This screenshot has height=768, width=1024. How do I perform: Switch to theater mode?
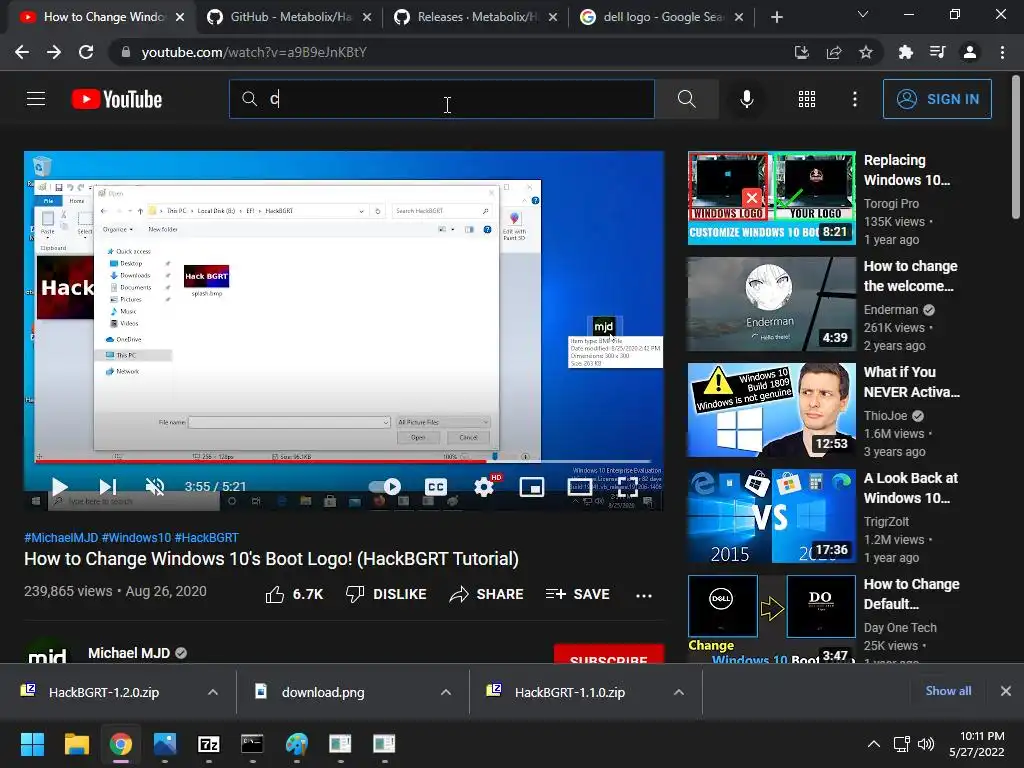(579, 487)
